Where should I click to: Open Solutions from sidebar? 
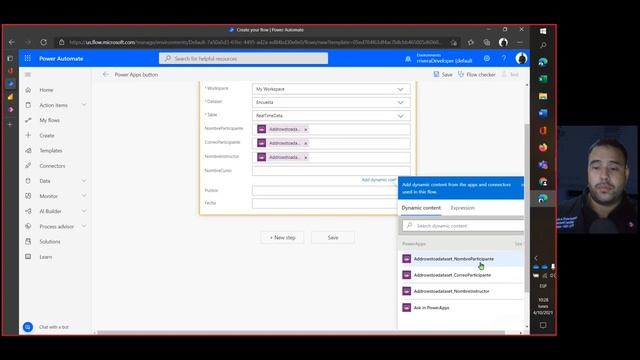click(50, 242)
